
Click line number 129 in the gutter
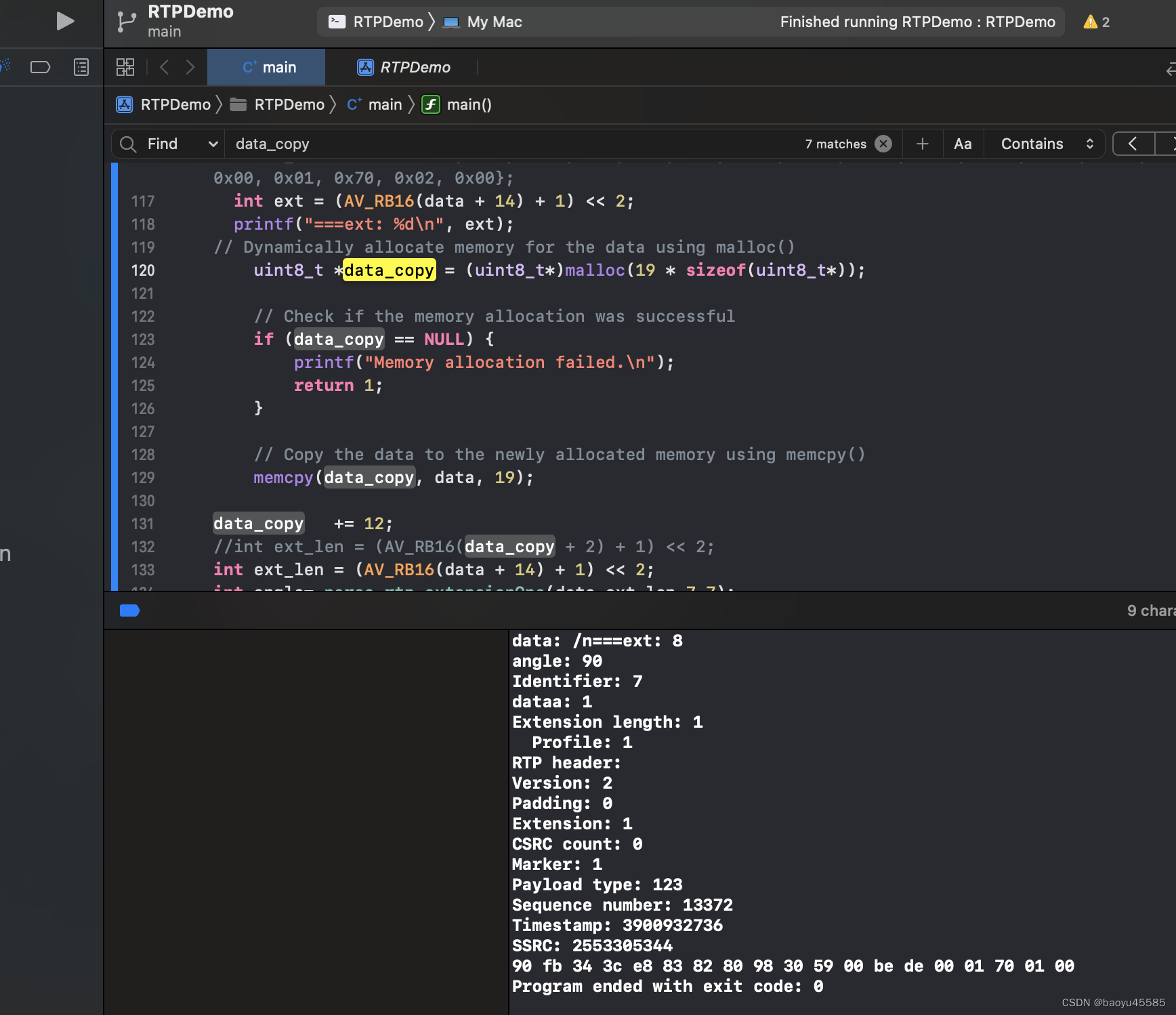143,478
